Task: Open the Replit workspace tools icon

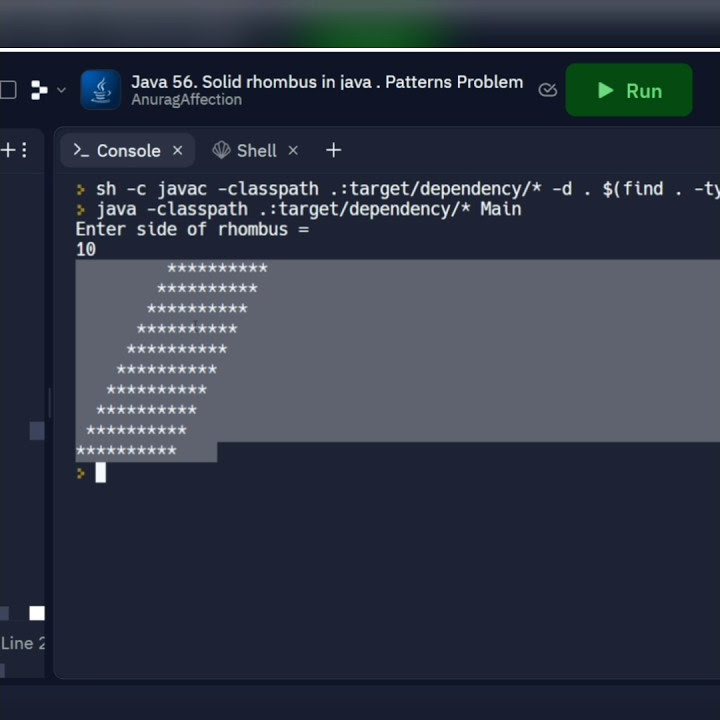Action: tap(39, 90)
